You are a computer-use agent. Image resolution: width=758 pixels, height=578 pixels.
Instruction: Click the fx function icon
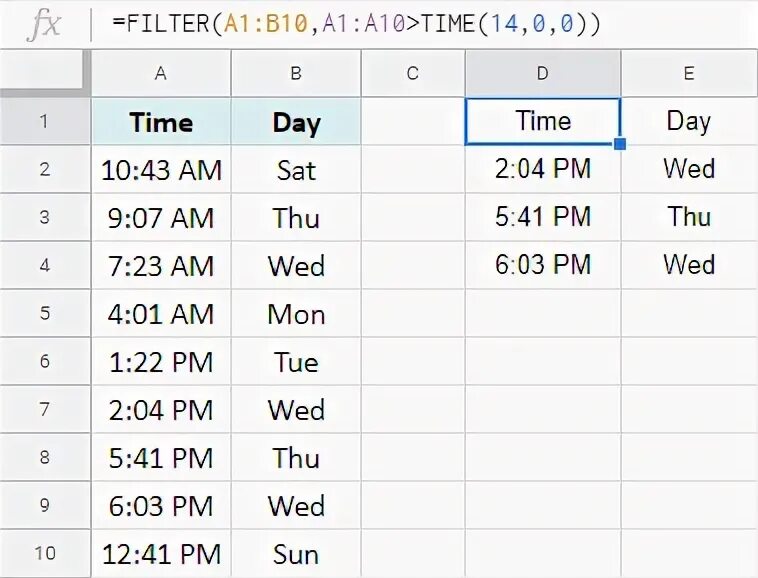click(44, 24)
